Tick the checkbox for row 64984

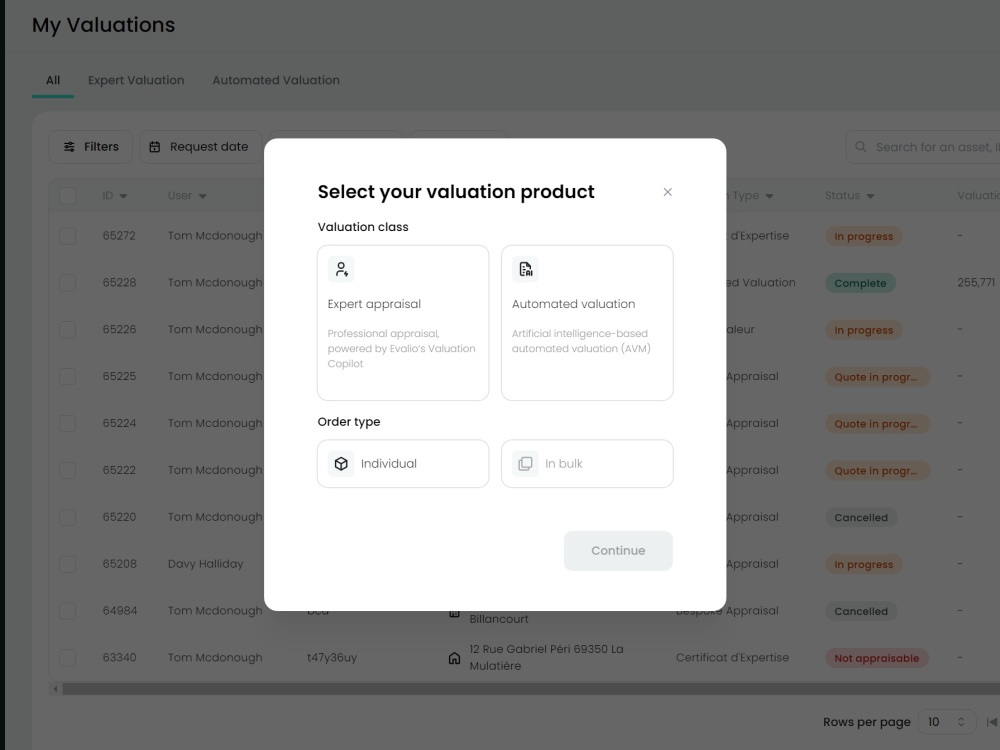68,611
